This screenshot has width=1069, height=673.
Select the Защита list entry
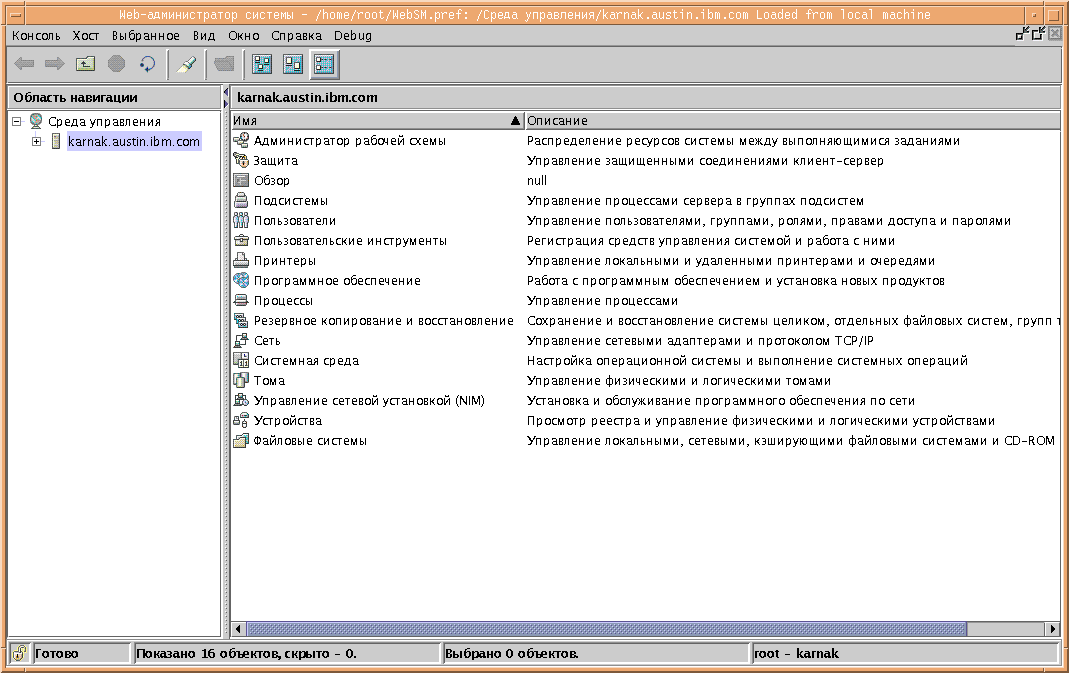coord(275,161)
